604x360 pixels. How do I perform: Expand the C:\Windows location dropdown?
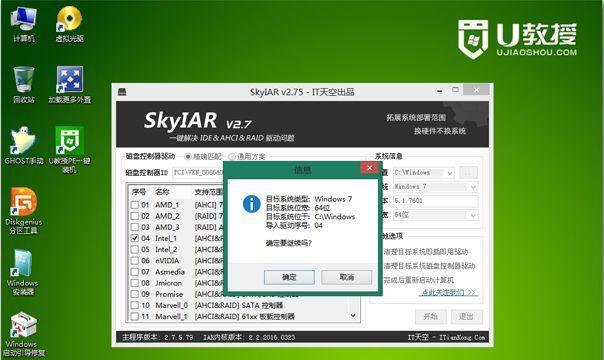coord(450,173)
